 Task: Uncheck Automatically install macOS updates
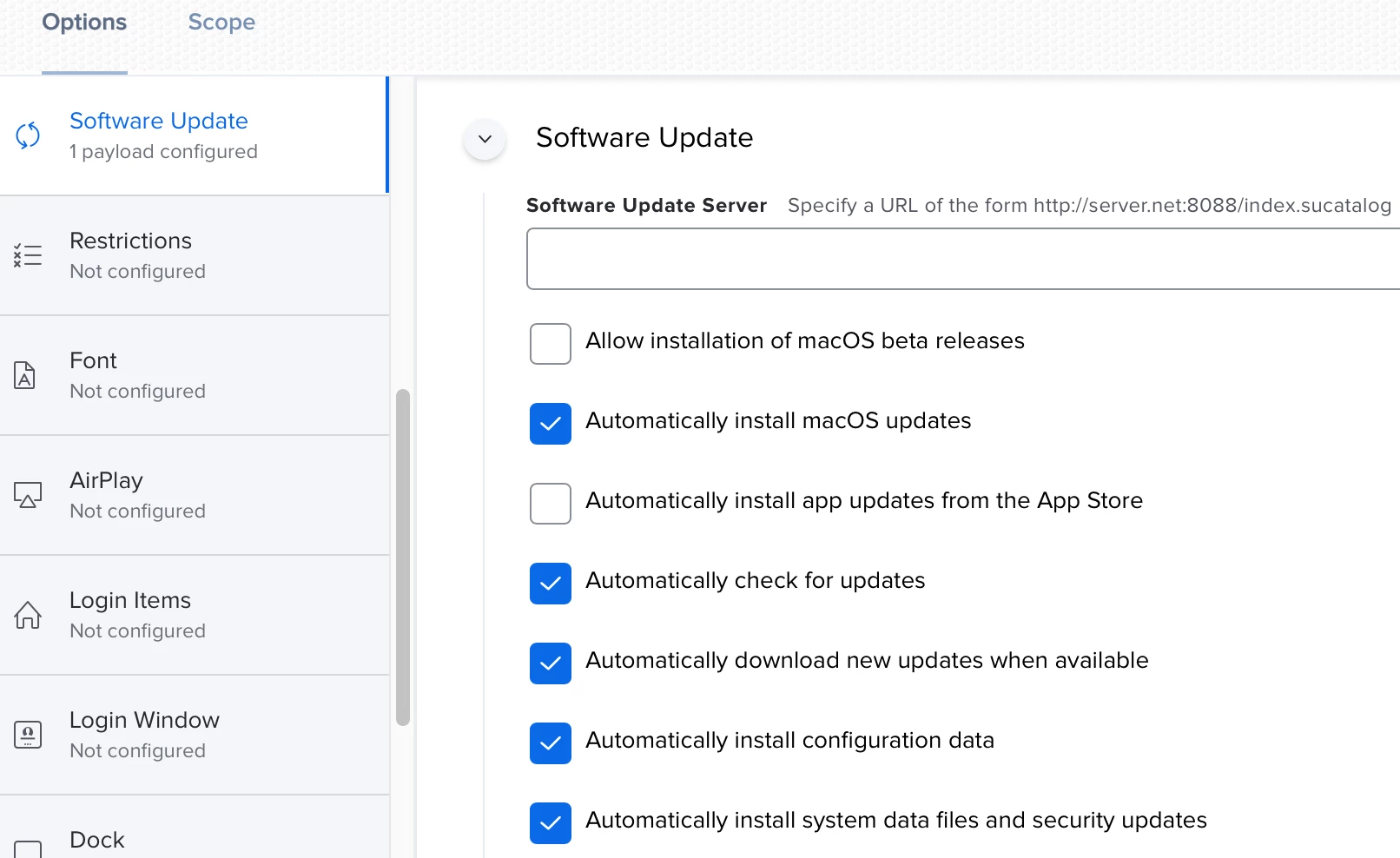(551, 424)
